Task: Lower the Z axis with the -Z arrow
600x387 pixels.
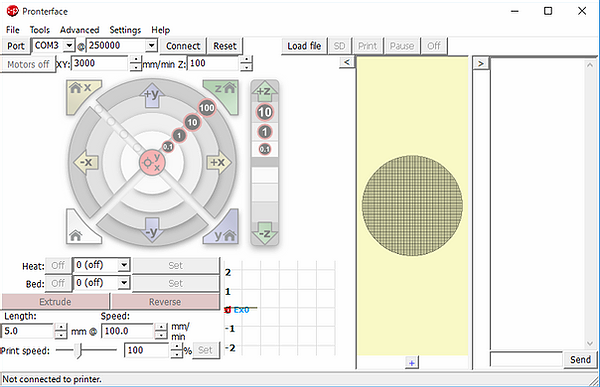Action: pos(264,233)
